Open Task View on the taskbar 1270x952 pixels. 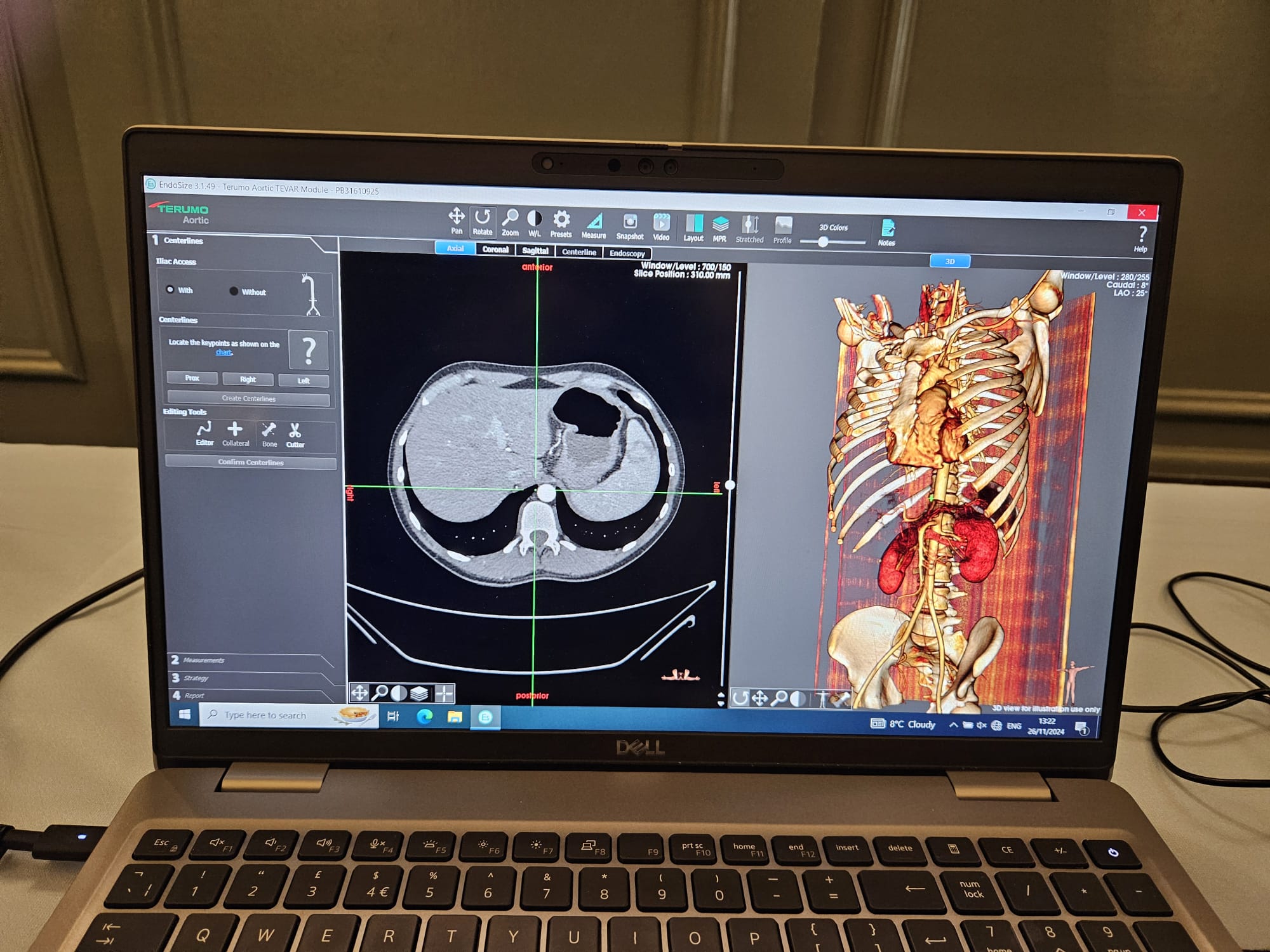pyautogui.click(x=394, y=717)
